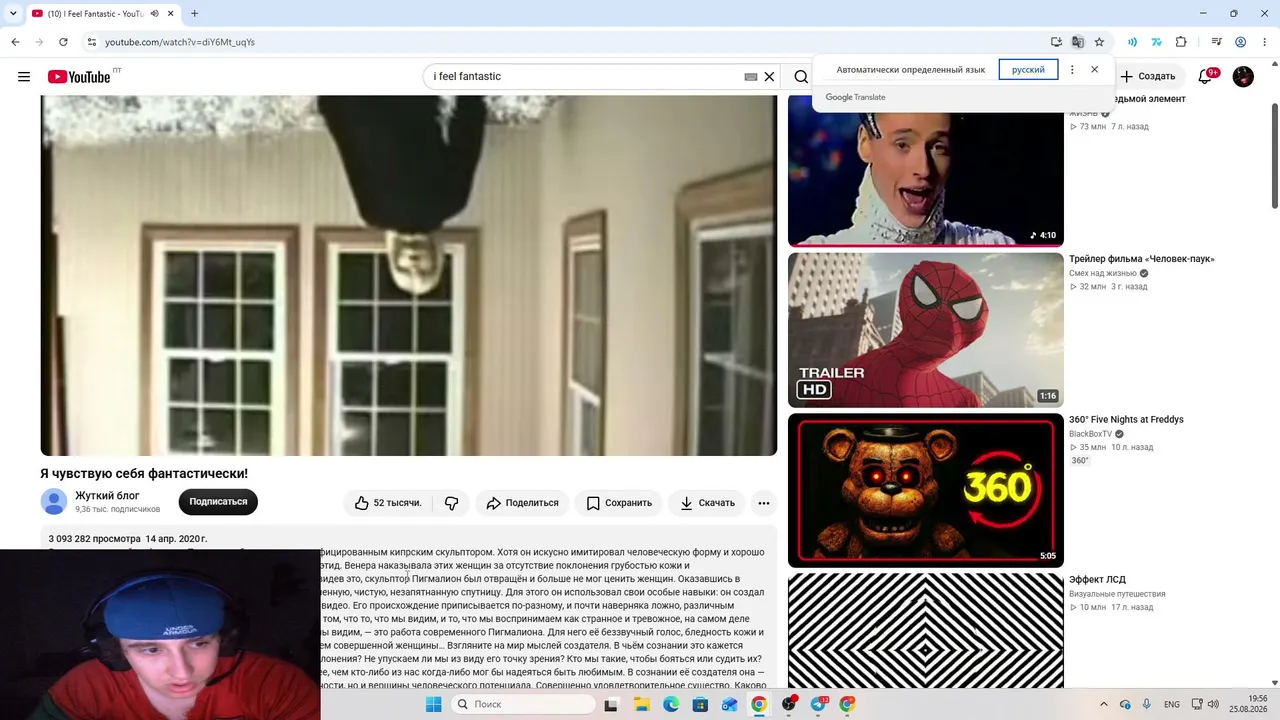The image size is (1280, 720).
Task: Click the Google Translate page icon
Action: pyautogui.click(x=1077, y=42)
